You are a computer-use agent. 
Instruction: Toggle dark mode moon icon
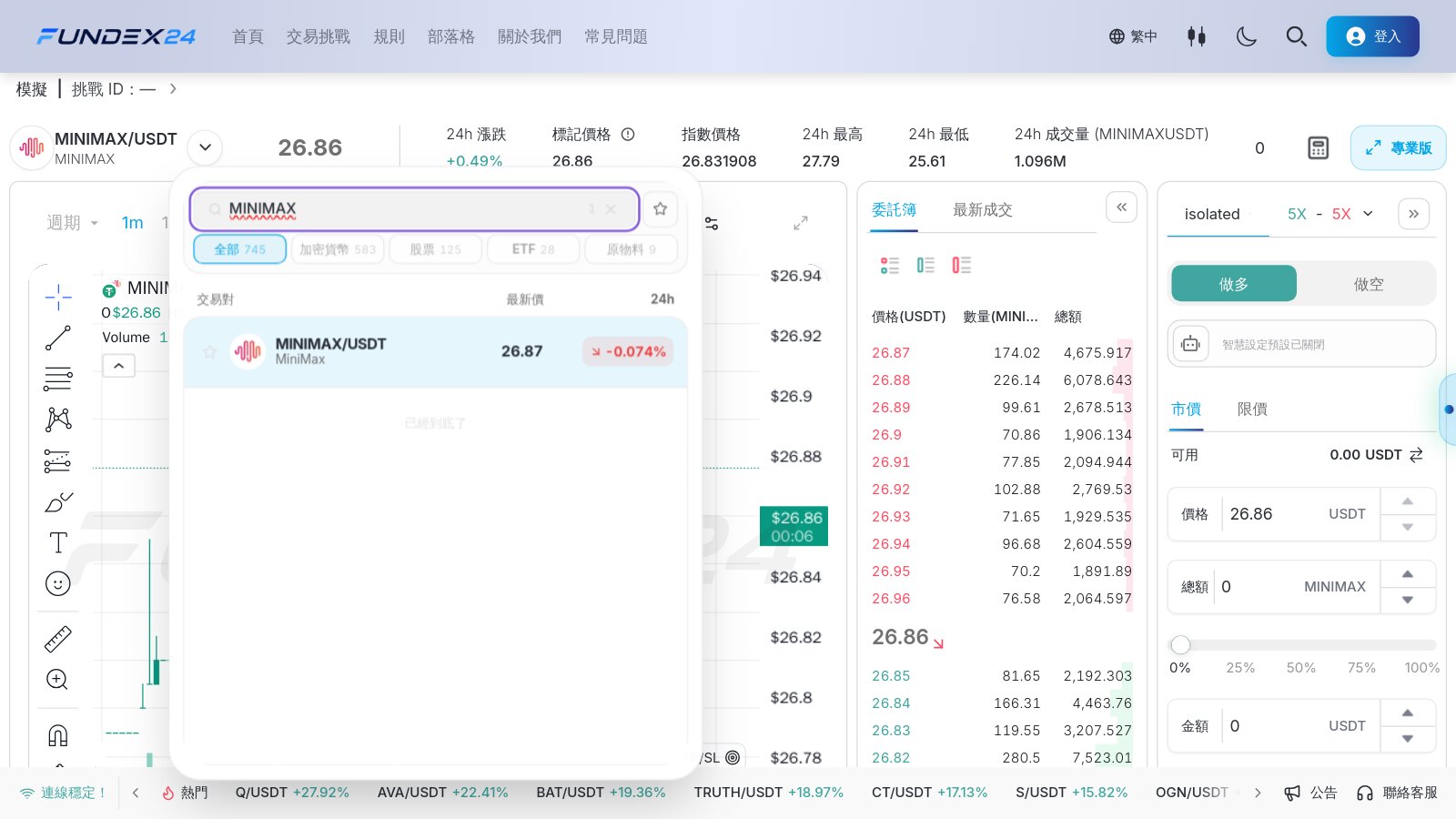[1247, 36]
